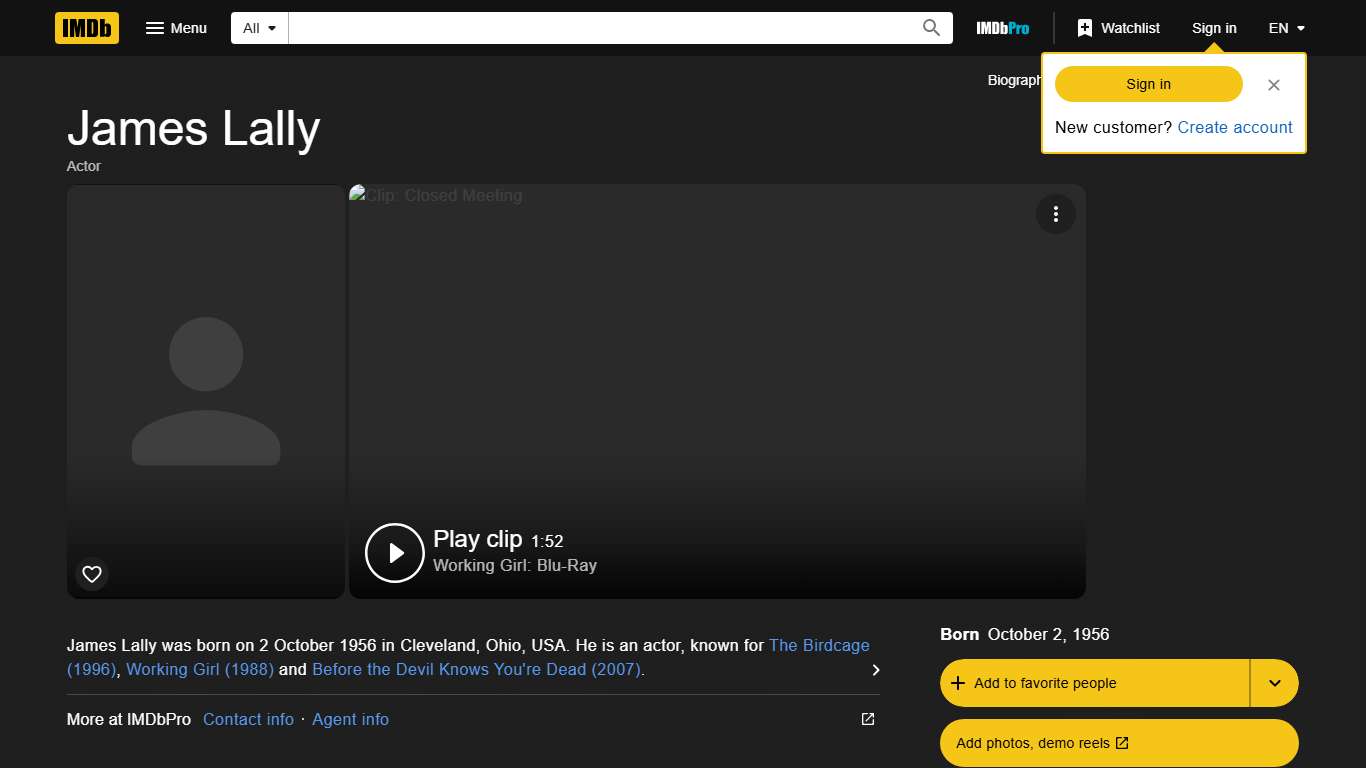This screenshot has height=768, width=1366.
Task: Favorite James Lally with the heart icon
Action: point(91,574)
